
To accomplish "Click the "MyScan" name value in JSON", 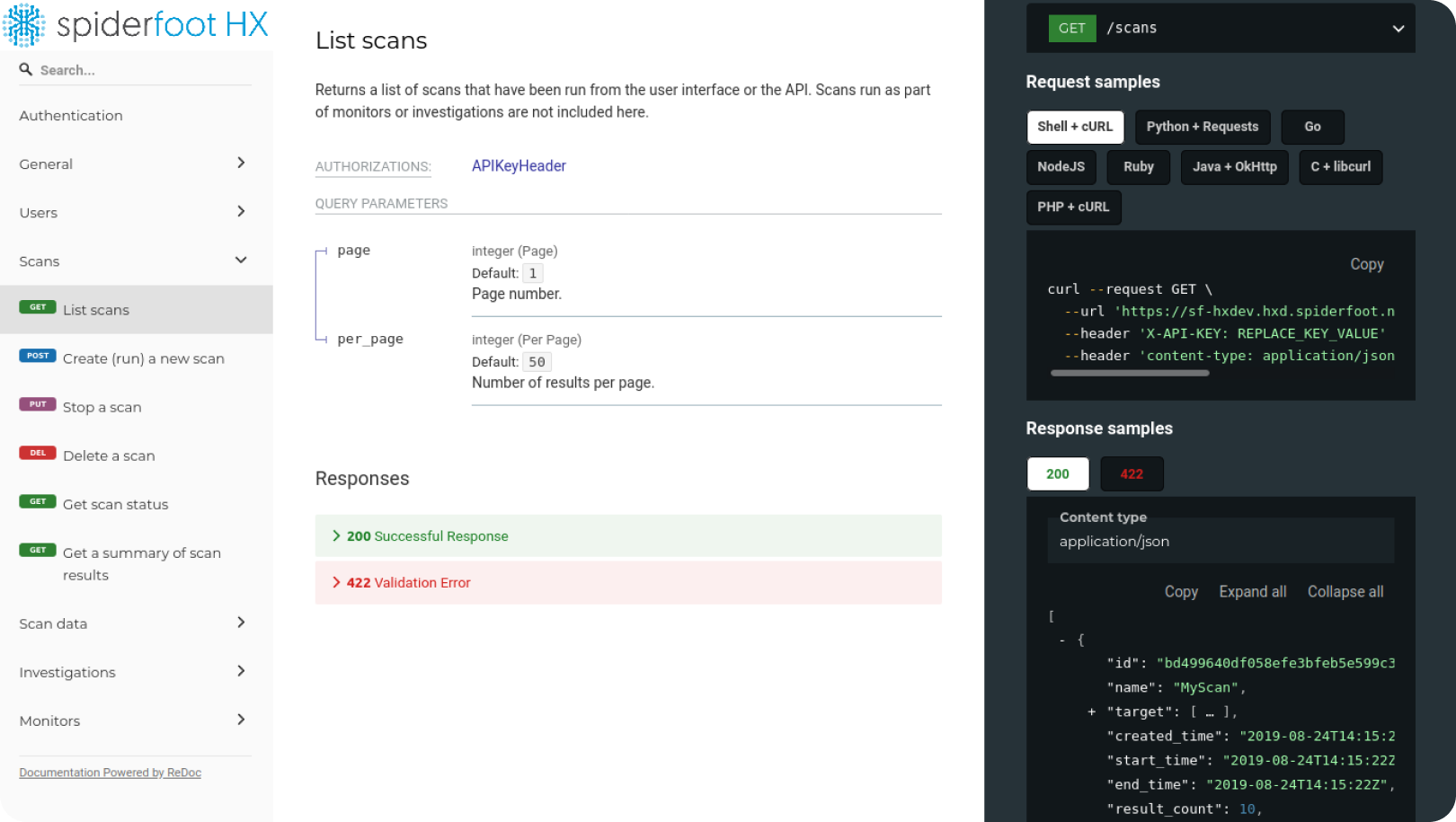I will [1207, 687].
